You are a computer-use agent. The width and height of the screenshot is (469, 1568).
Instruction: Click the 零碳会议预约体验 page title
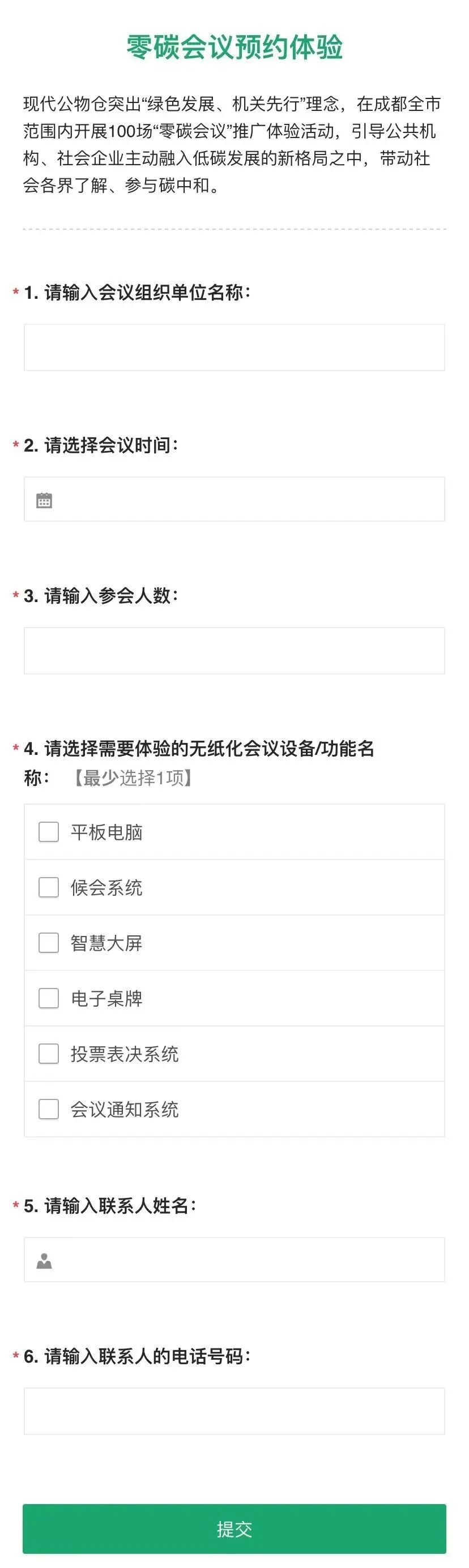[234, 48]
